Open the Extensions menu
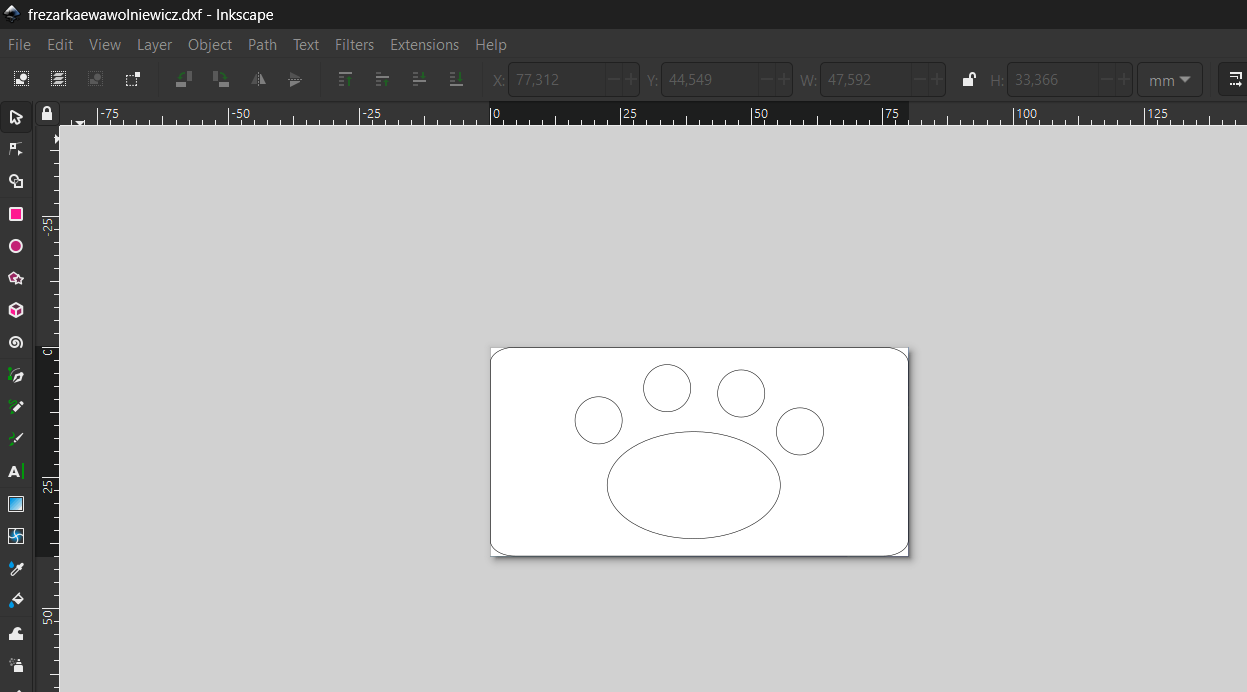 [x=425, y=45]
